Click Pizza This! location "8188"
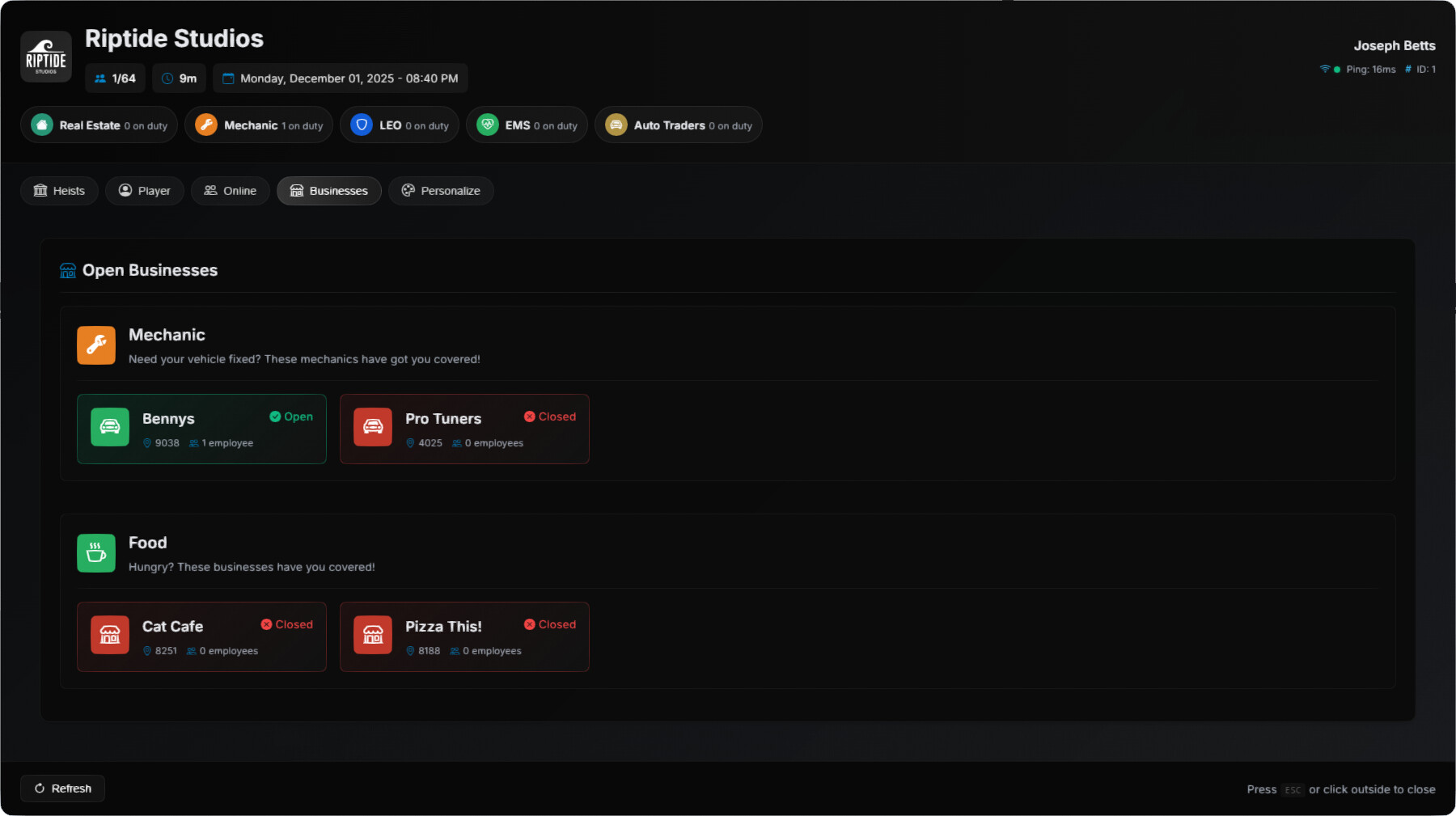This screenshot has height=816, width=1456. point(430,651)
